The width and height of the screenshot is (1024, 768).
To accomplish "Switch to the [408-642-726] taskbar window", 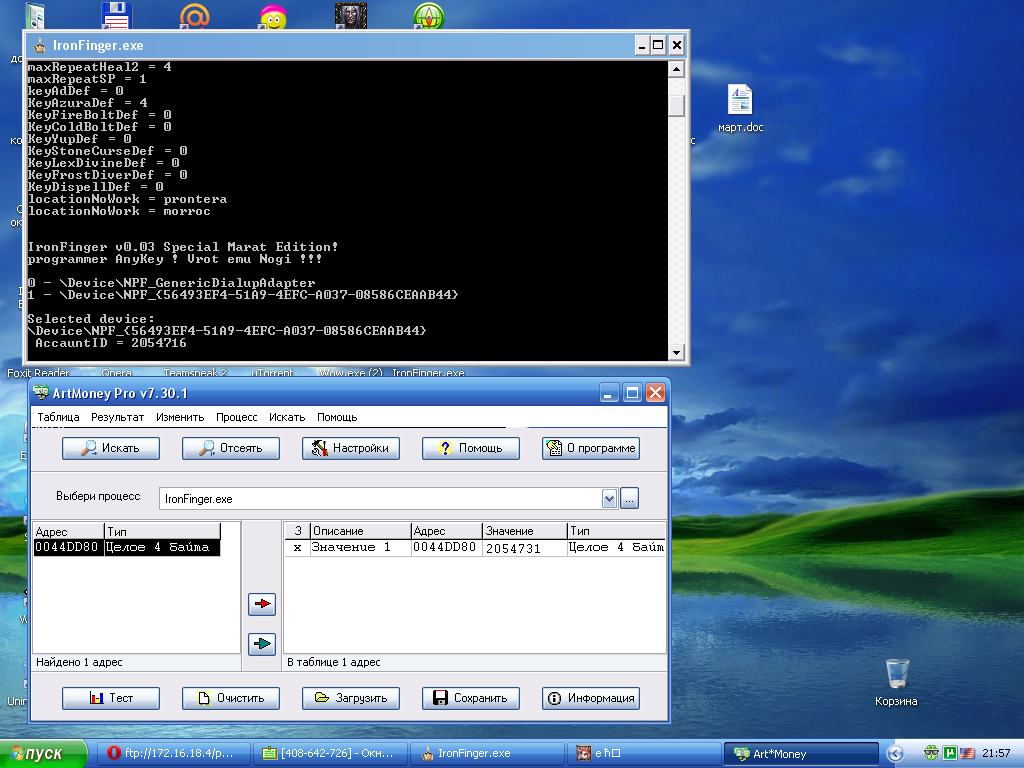I will pos(330,754).
